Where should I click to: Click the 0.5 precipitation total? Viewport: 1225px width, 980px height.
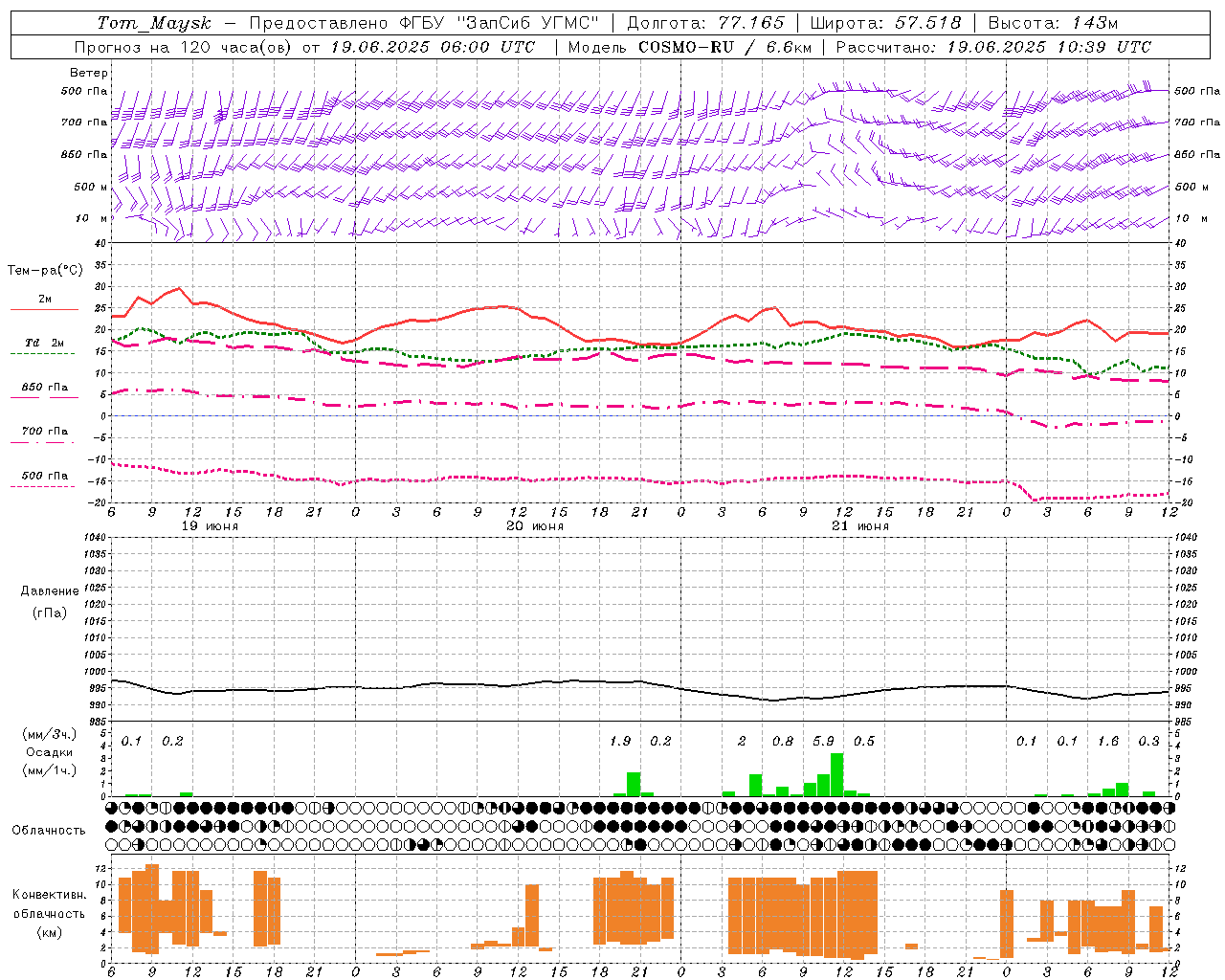[864, 741]
